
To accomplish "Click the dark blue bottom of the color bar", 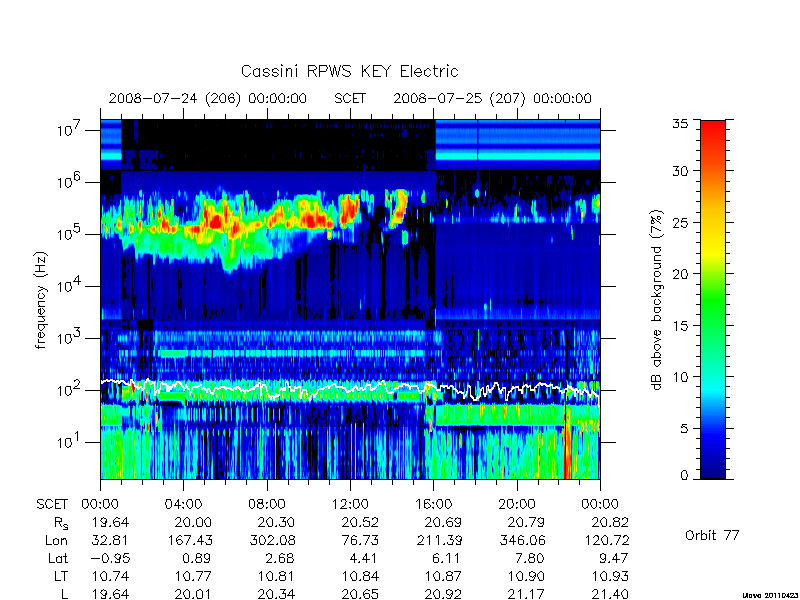I will coord(713,472).
